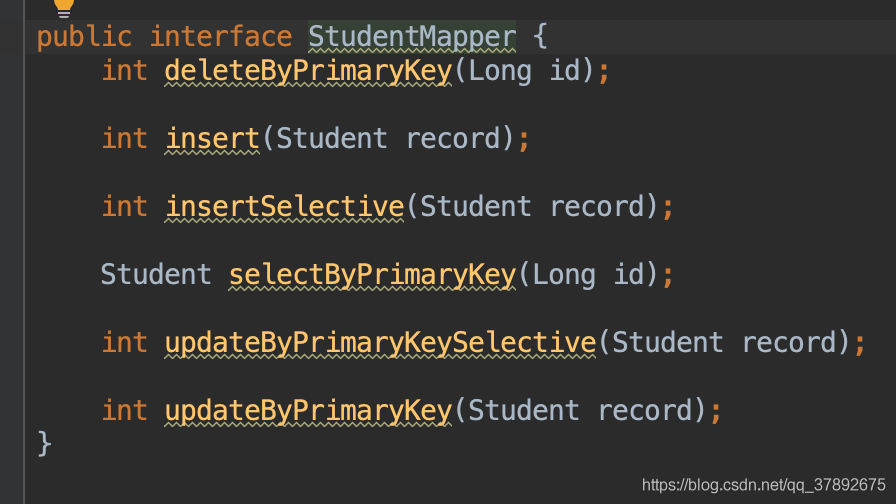Click Student parameter type in updateByPrimaryKeySelective

click(x=667, y=342)
